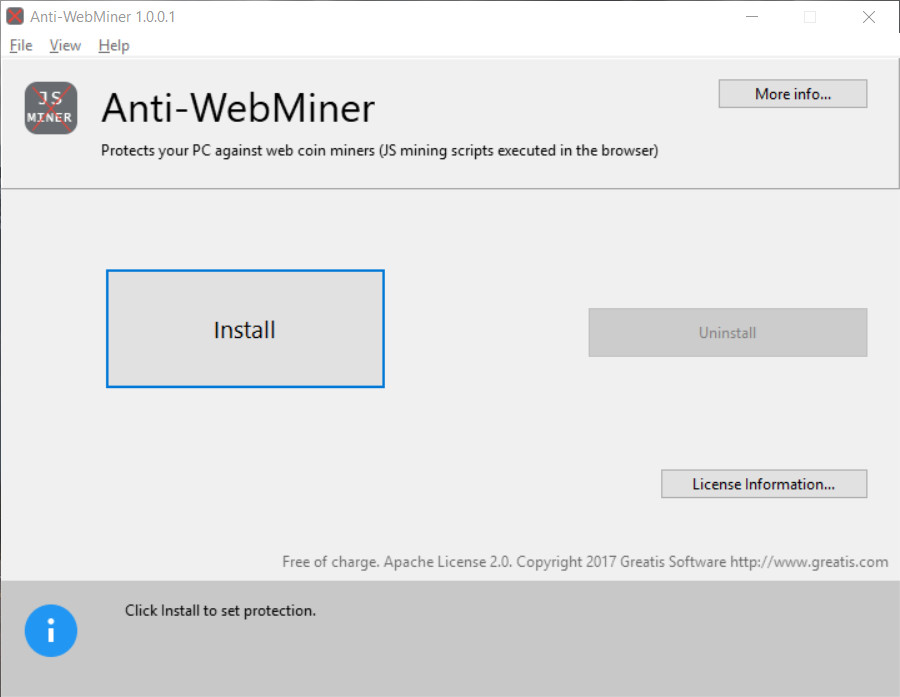Open the View menu
The image size is (900, 697).
tap(65, 45)
